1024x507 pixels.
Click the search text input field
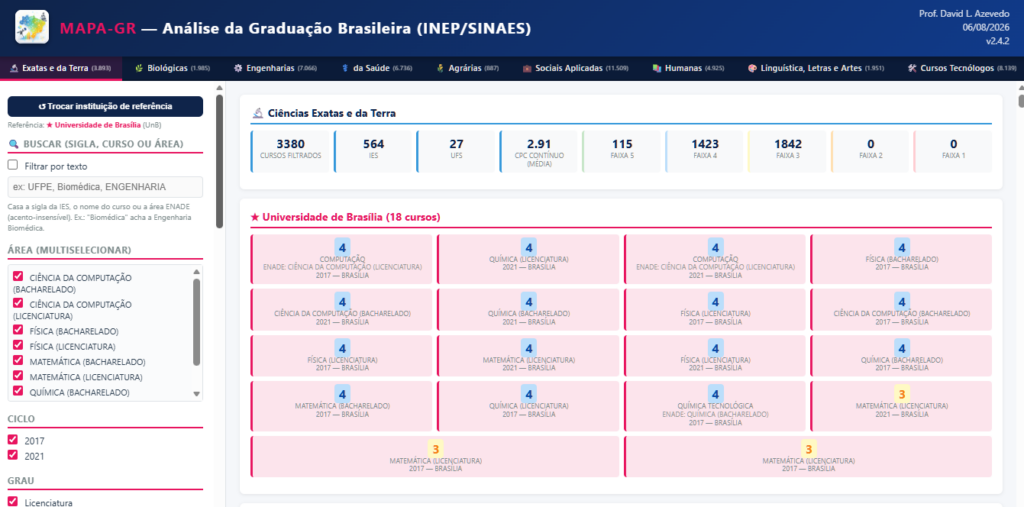[x=105, y=187]
